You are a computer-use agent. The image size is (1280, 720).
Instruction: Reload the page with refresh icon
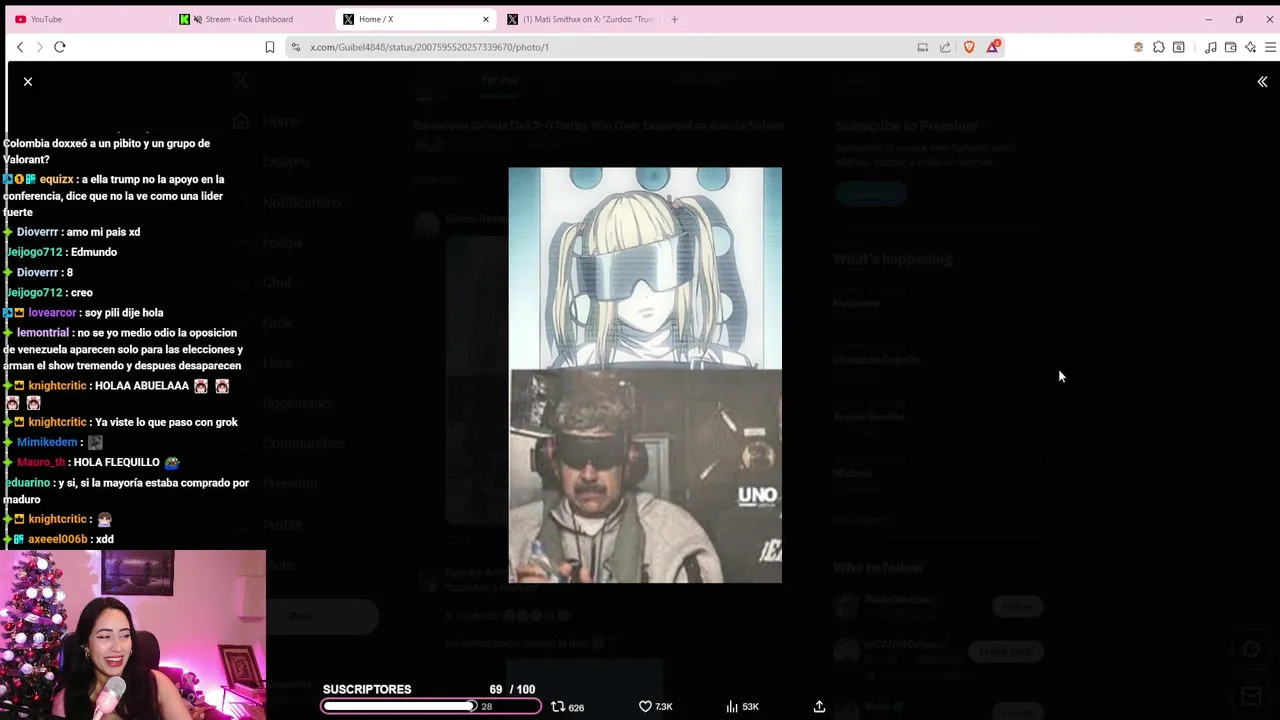60,47
